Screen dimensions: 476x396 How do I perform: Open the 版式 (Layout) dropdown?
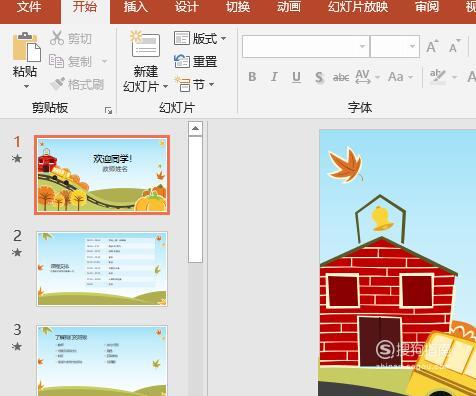[x=200, y=39]
